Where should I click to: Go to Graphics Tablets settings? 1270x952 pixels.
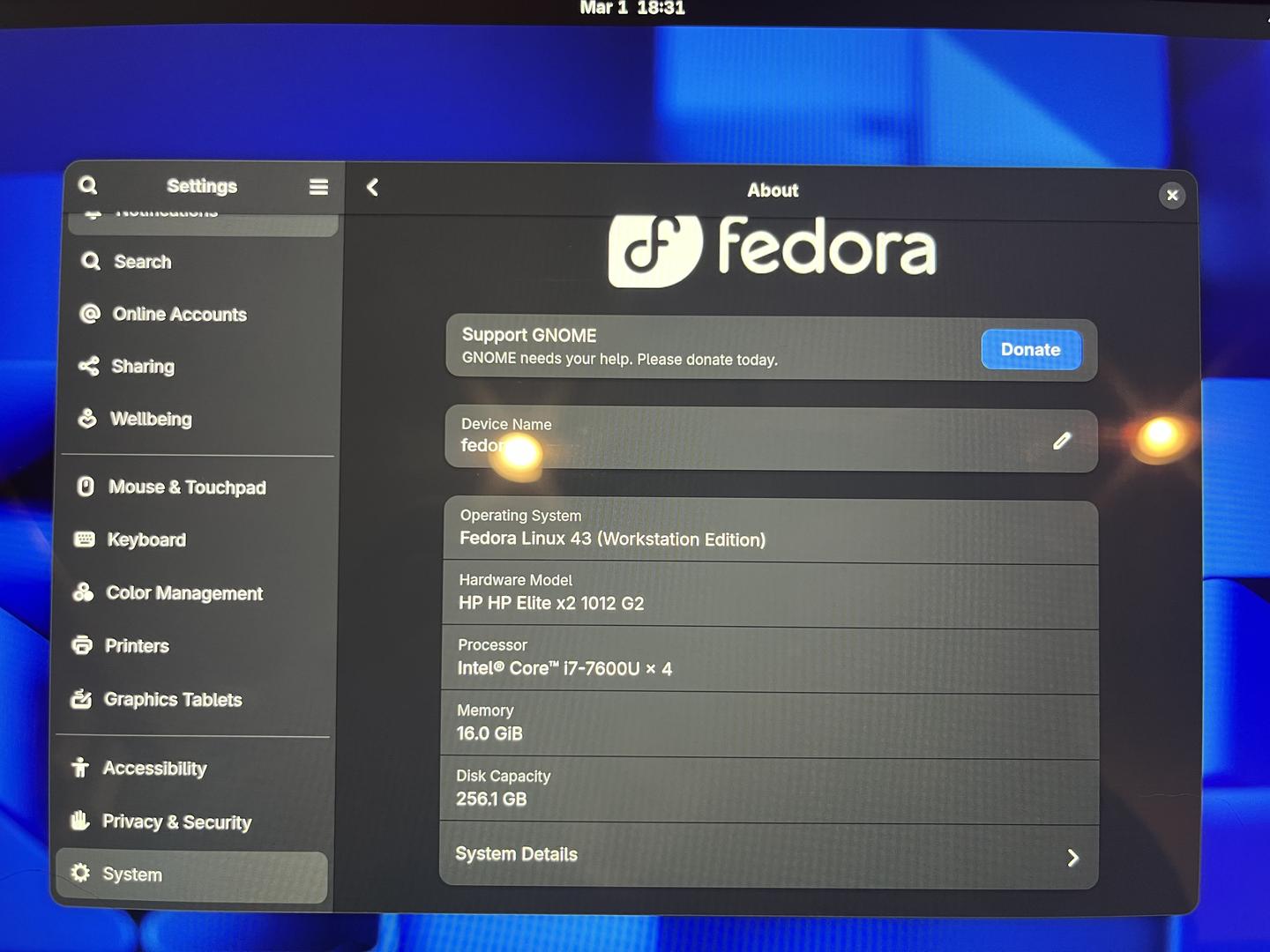coord(193,700)
